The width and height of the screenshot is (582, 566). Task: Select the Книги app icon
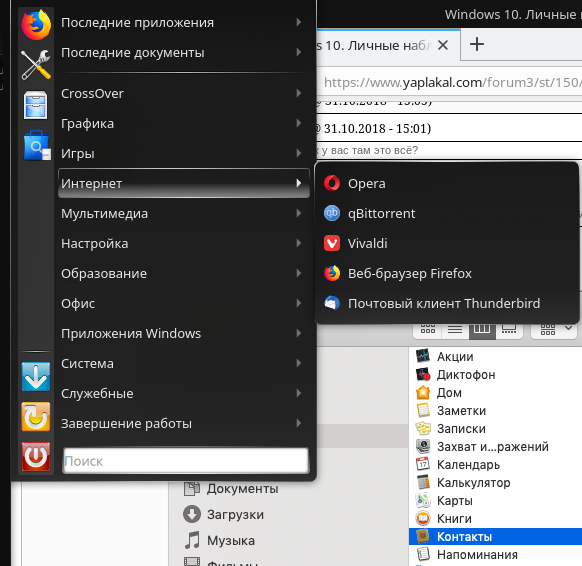click(x=423, y=518)
